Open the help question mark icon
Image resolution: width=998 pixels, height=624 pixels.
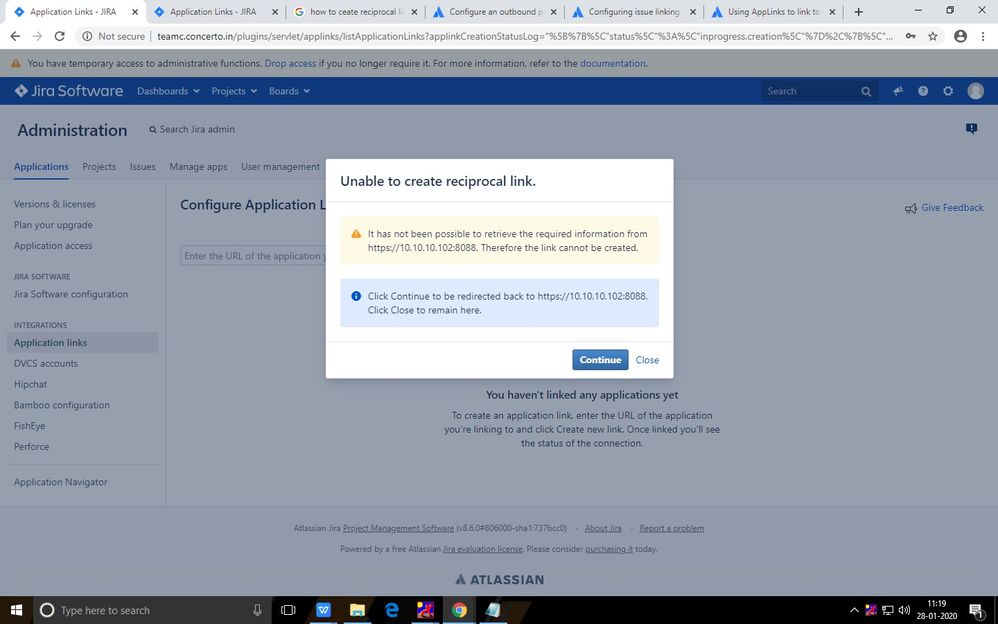point(923,91)
